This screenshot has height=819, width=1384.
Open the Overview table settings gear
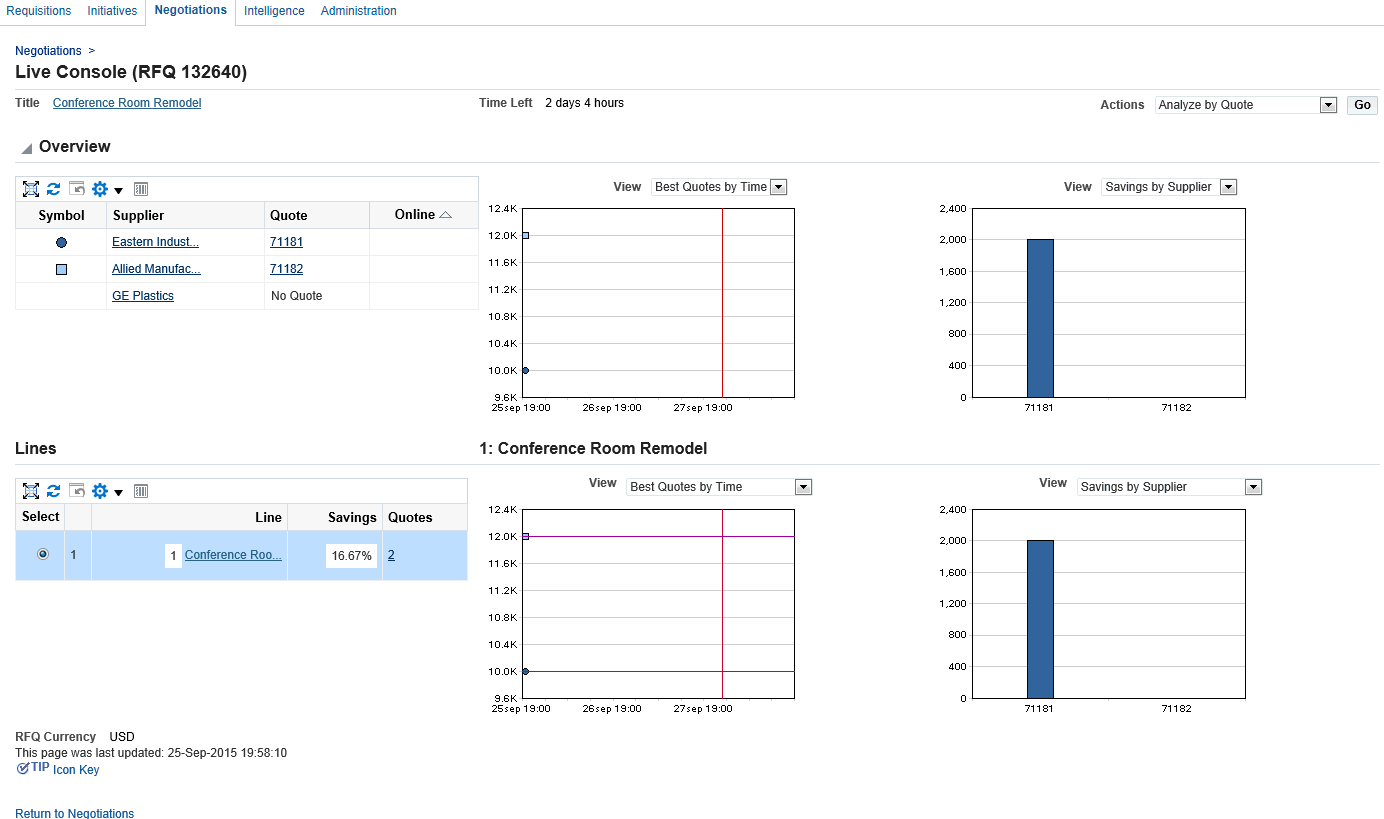pyautogui.click(x=100, y=189)
